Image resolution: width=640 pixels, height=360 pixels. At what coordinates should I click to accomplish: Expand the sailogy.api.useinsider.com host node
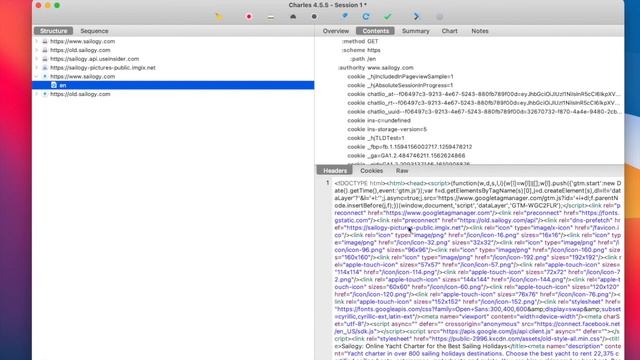point(36,59)
